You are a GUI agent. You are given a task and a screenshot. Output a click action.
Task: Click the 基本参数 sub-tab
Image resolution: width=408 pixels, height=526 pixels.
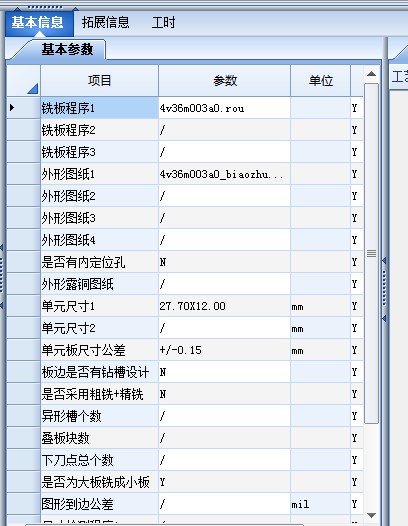67,50
